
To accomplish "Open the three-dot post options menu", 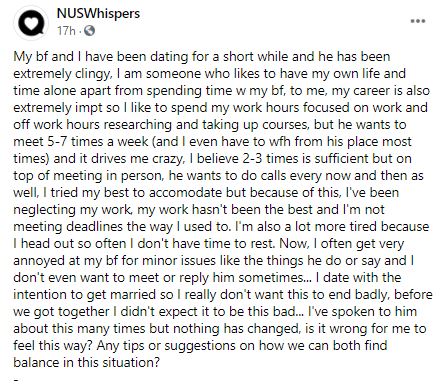I will pos(418,21).
